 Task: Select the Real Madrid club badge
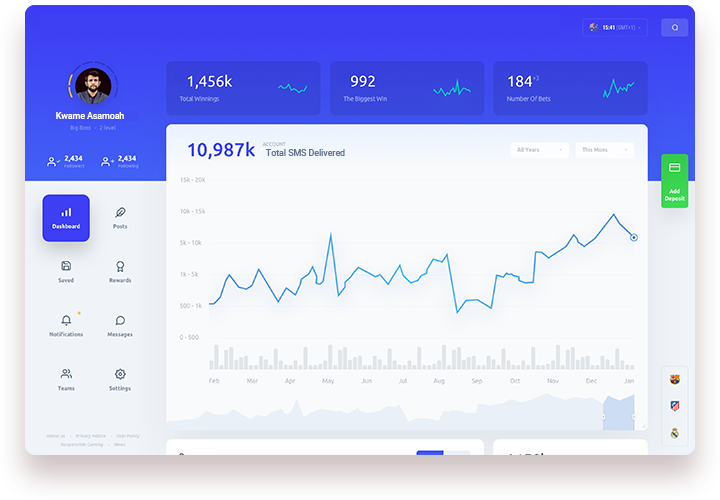click(675, 433)
